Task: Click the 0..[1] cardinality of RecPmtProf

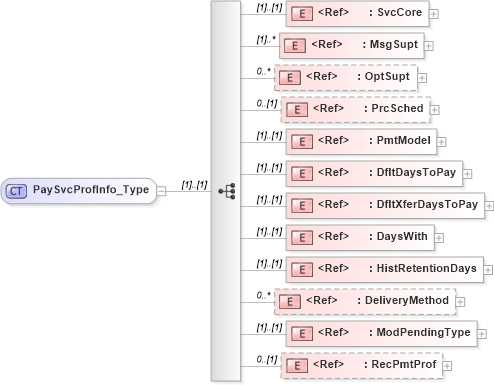Action: coord(267,360)
